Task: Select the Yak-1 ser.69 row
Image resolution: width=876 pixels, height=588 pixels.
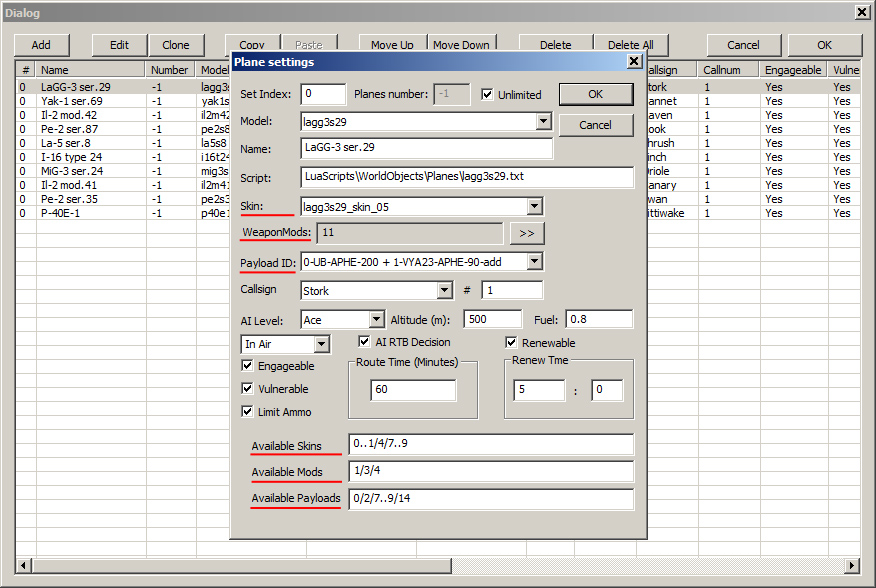Action: [x=123, y=101]
